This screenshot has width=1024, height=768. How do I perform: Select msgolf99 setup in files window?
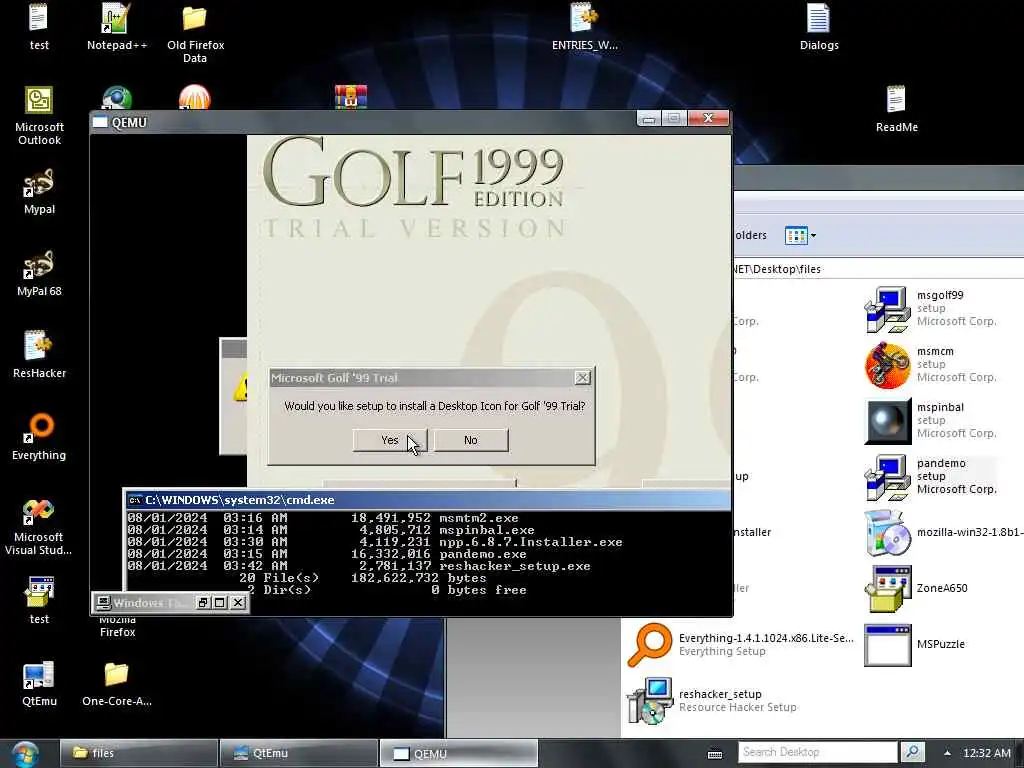pos(931,308)
